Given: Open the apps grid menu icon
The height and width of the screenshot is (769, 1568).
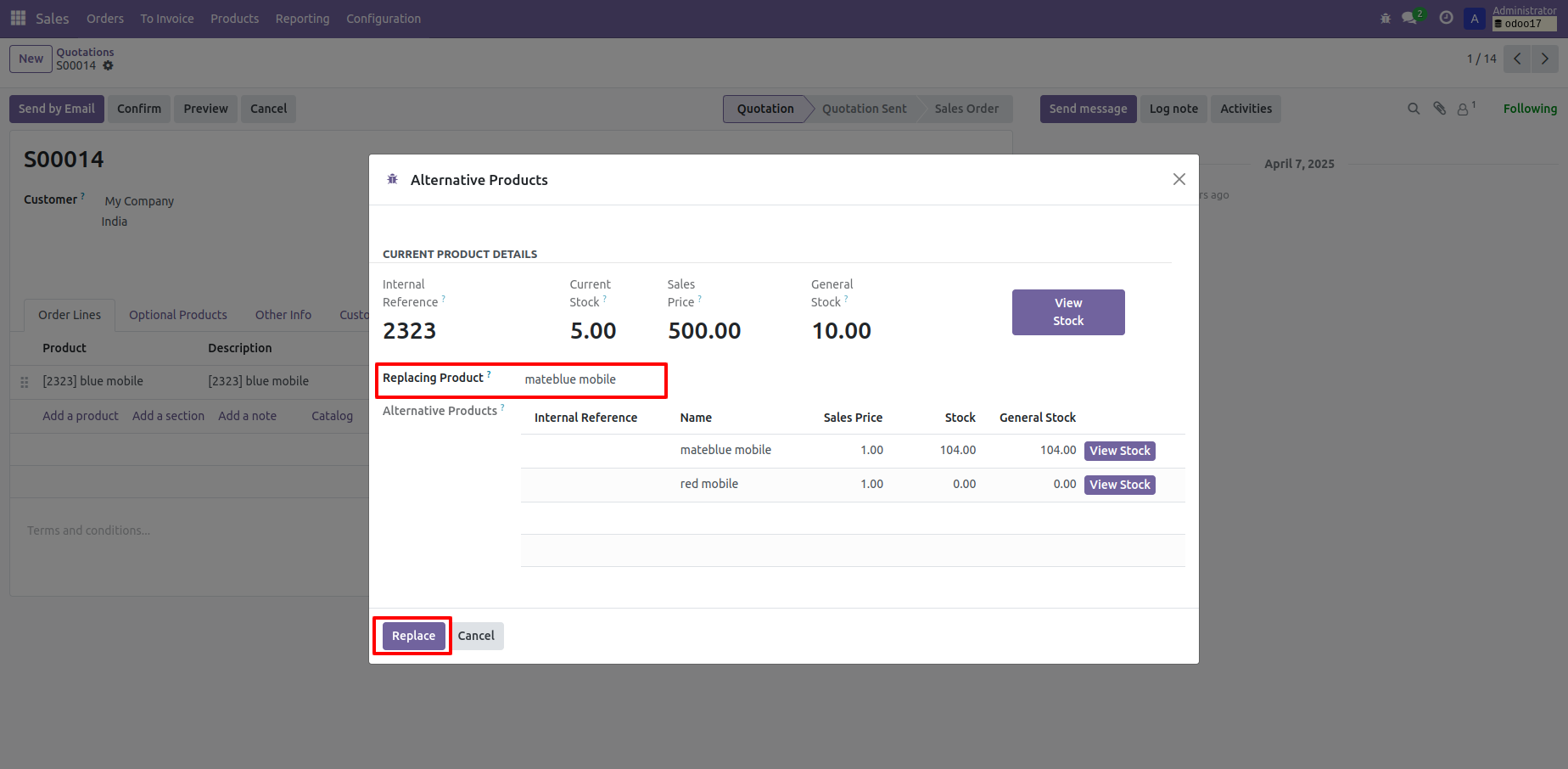Looking at the screenshot, I should click(18, 18).
